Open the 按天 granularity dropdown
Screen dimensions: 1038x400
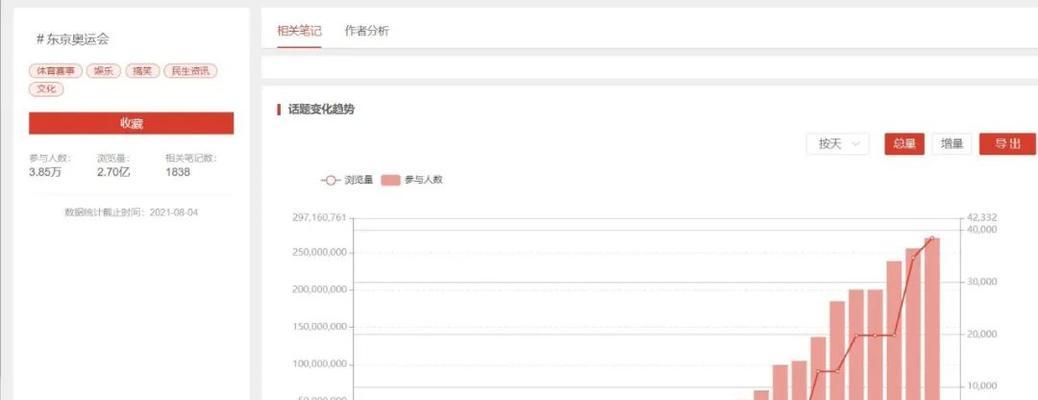(837, 144)
